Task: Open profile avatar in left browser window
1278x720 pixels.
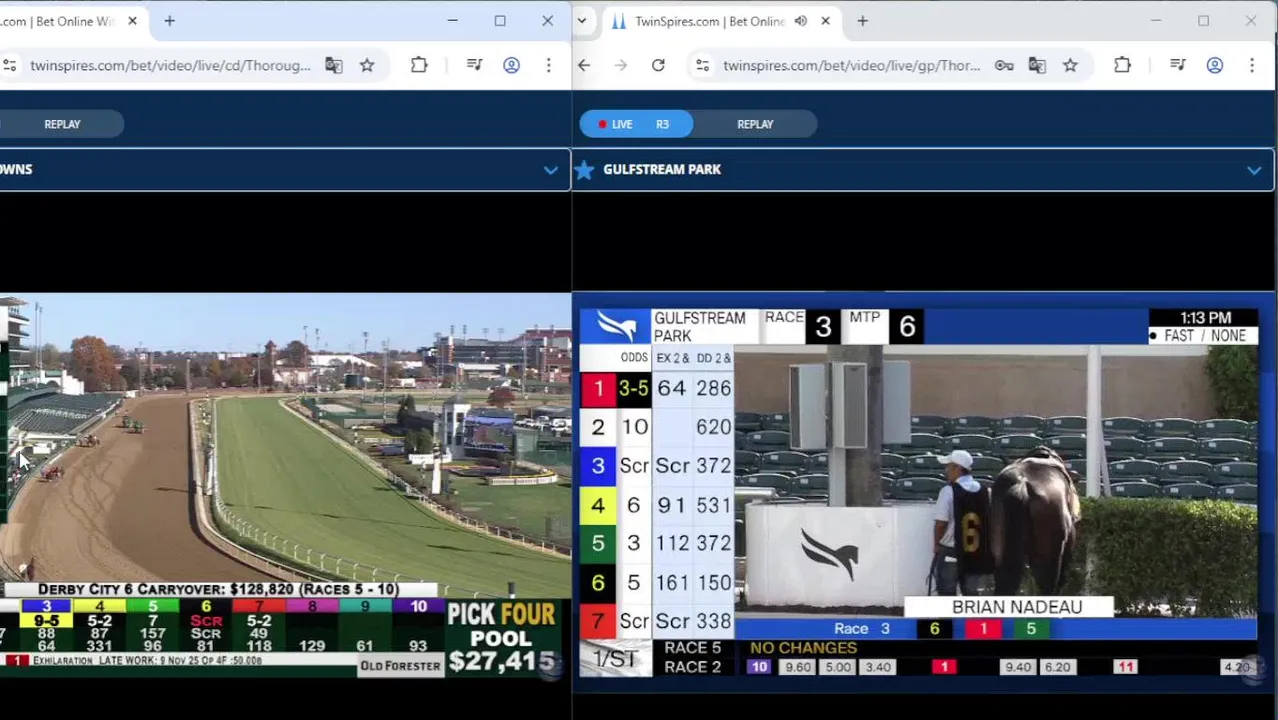Action: (511, 65)
